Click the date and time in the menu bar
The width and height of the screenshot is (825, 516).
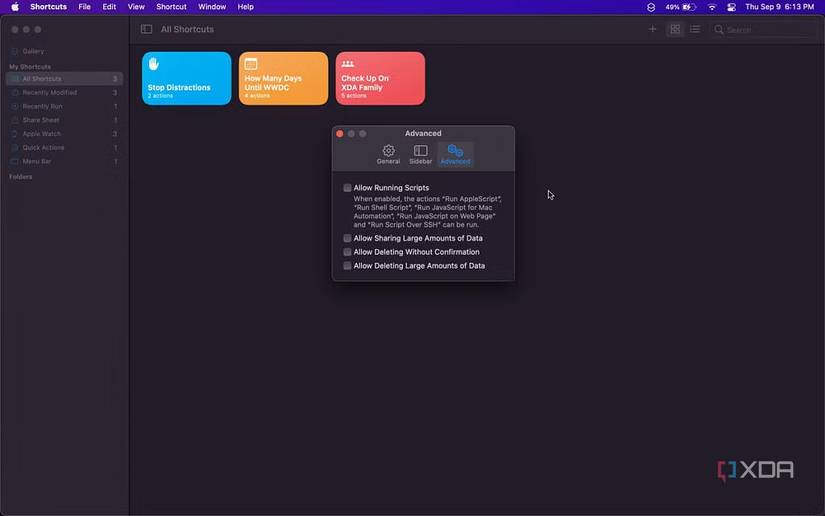click(x=779, y=7)
